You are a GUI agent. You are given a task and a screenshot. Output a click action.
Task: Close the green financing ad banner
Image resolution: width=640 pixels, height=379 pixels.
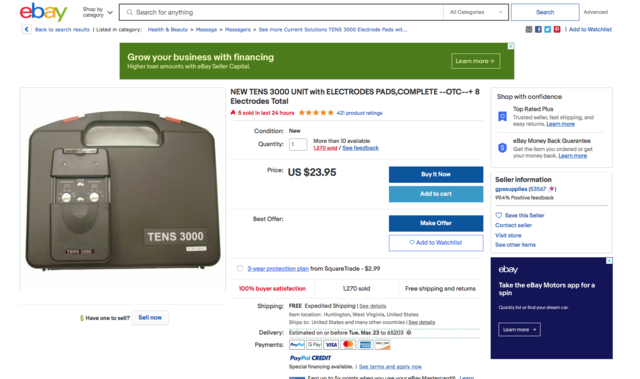click(511, 46)
